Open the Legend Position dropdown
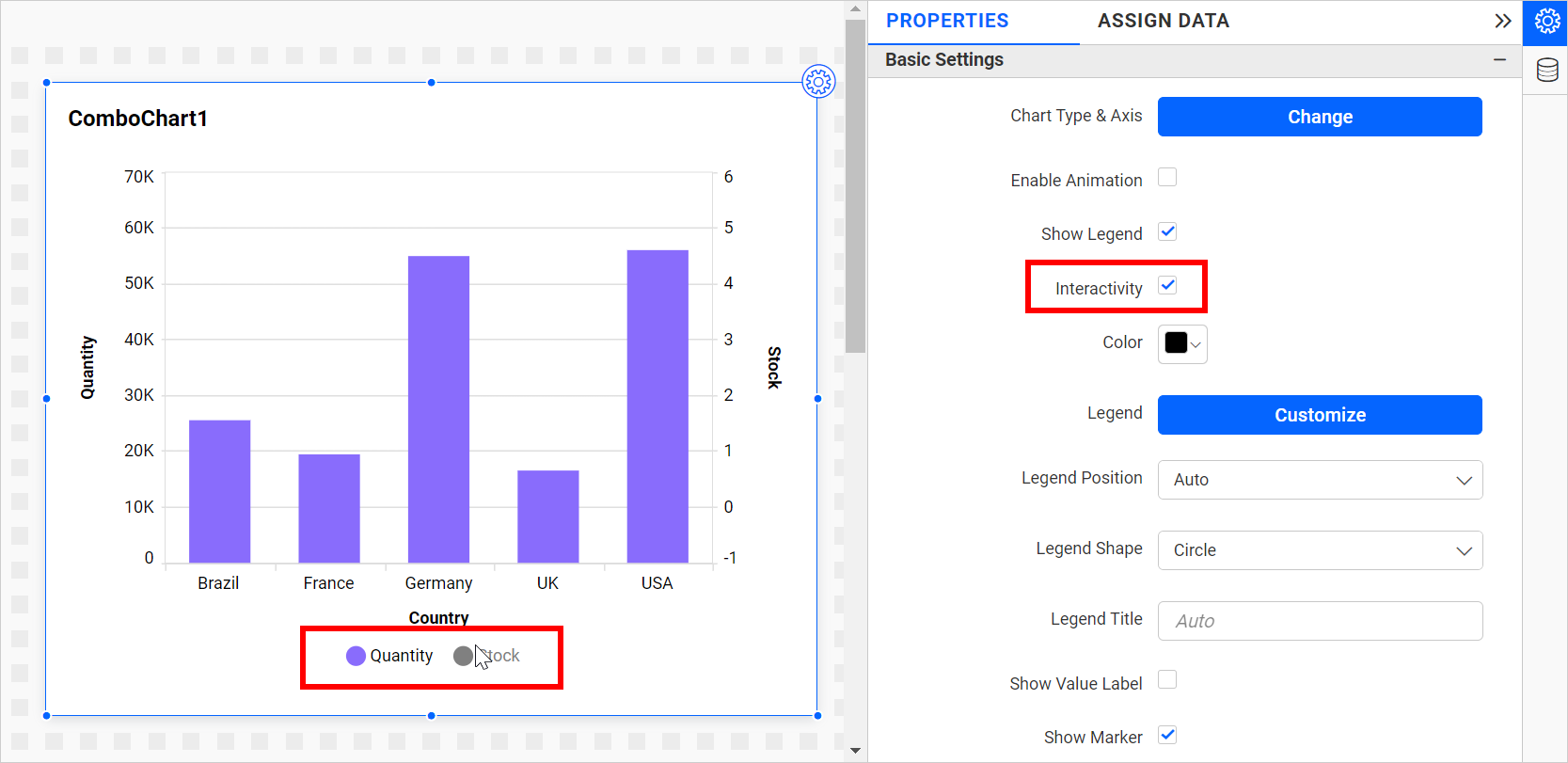1568x763 pixels. coord(1320,480)
